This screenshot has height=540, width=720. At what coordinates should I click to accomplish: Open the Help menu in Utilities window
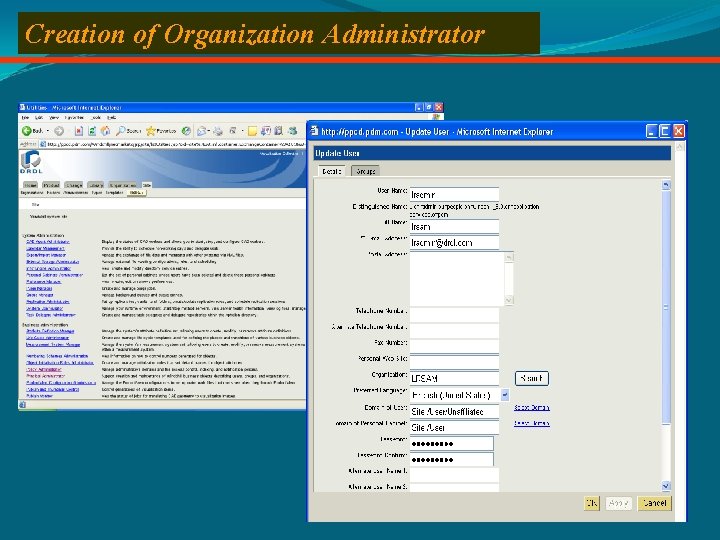111,118
